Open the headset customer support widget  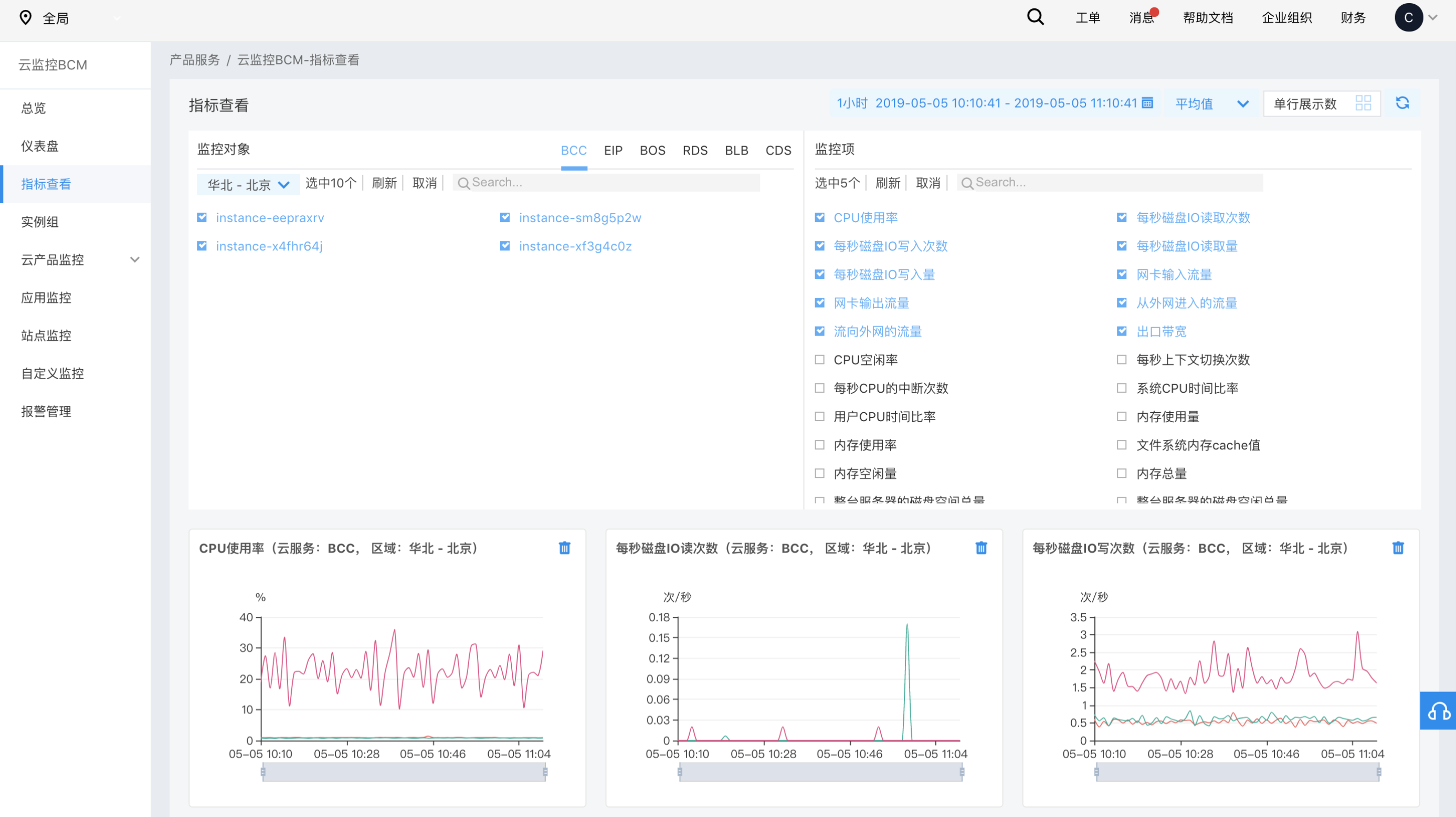tap(1438, 711)
